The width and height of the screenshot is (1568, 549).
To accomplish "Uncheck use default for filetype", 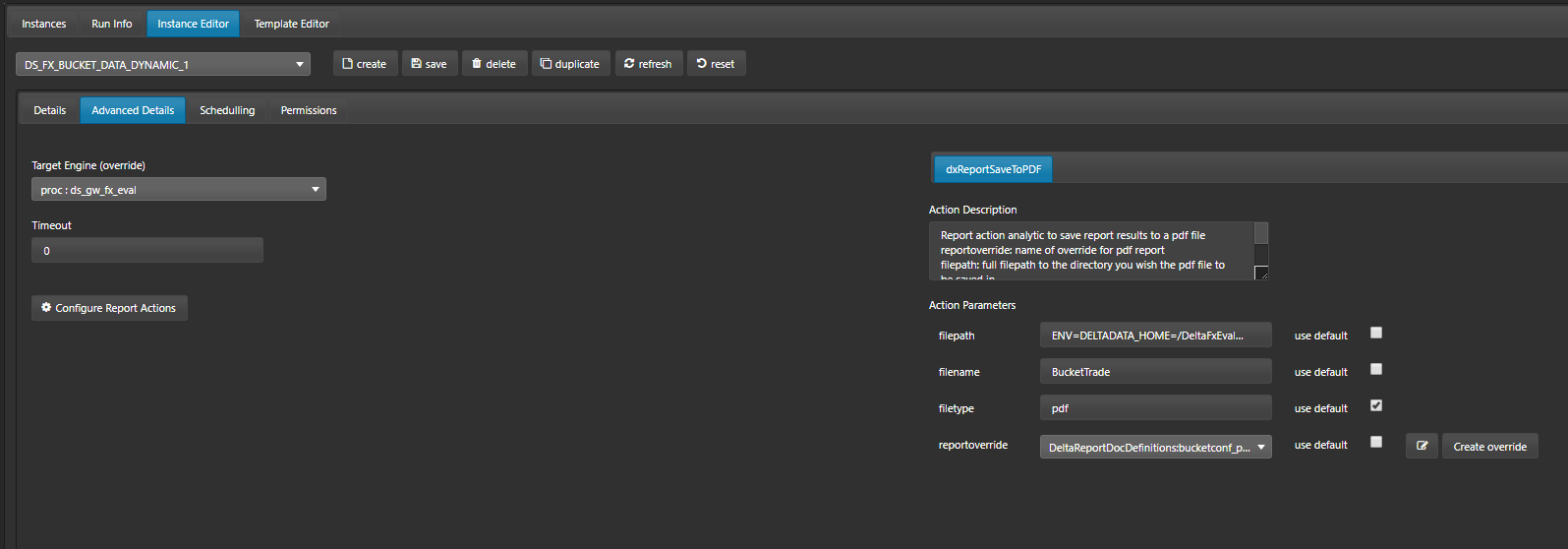I will (x=1376, y=405).
